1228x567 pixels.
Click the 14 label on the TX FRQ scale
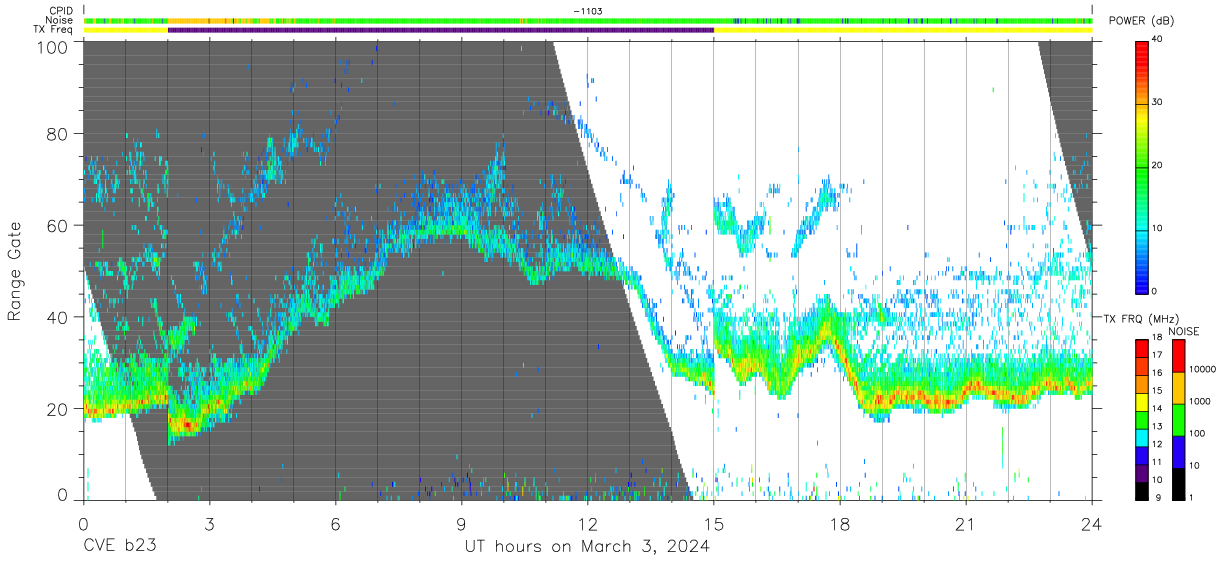(x=1157, y=408)
